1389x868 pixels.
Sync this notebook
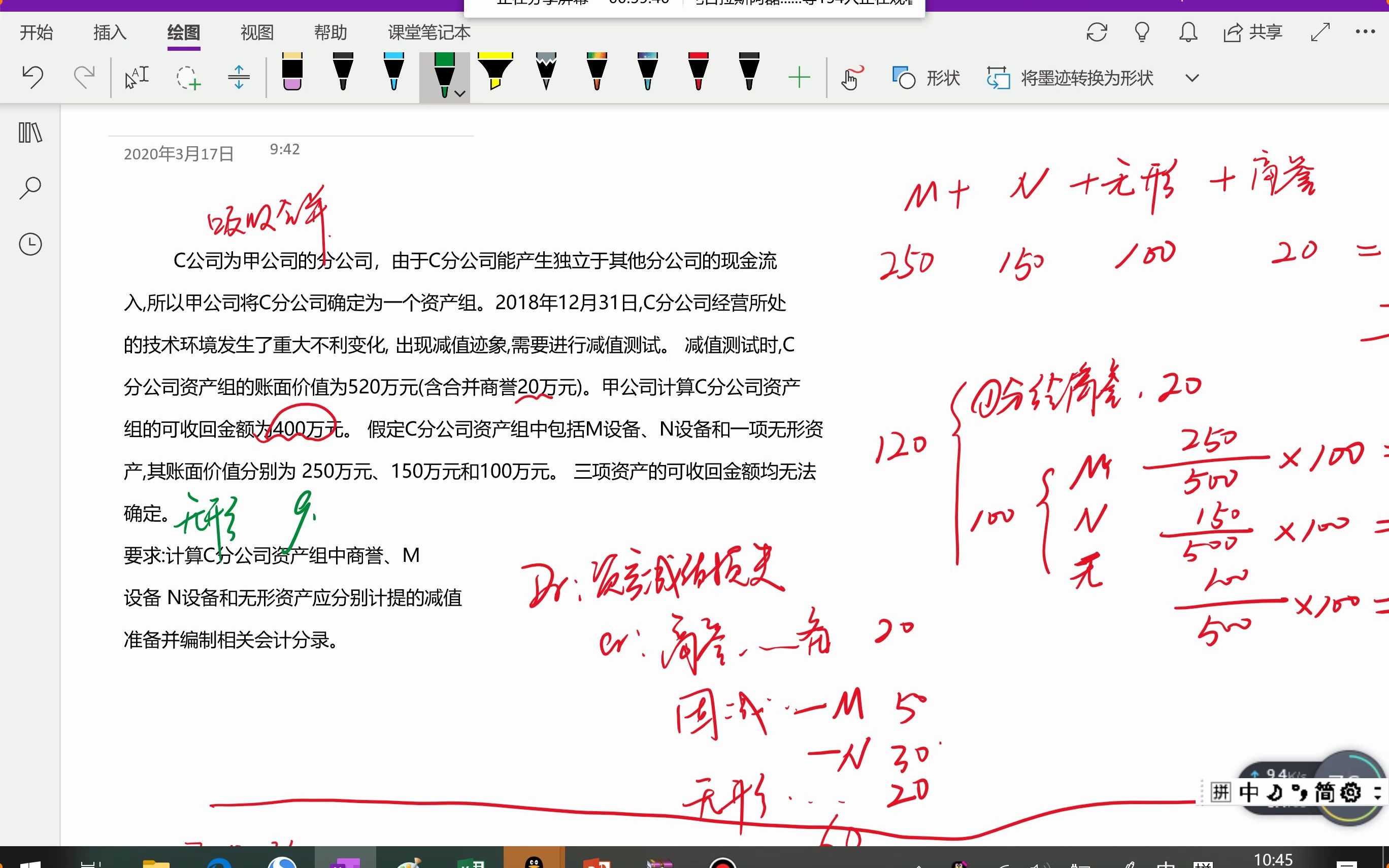click(1097, 32)
